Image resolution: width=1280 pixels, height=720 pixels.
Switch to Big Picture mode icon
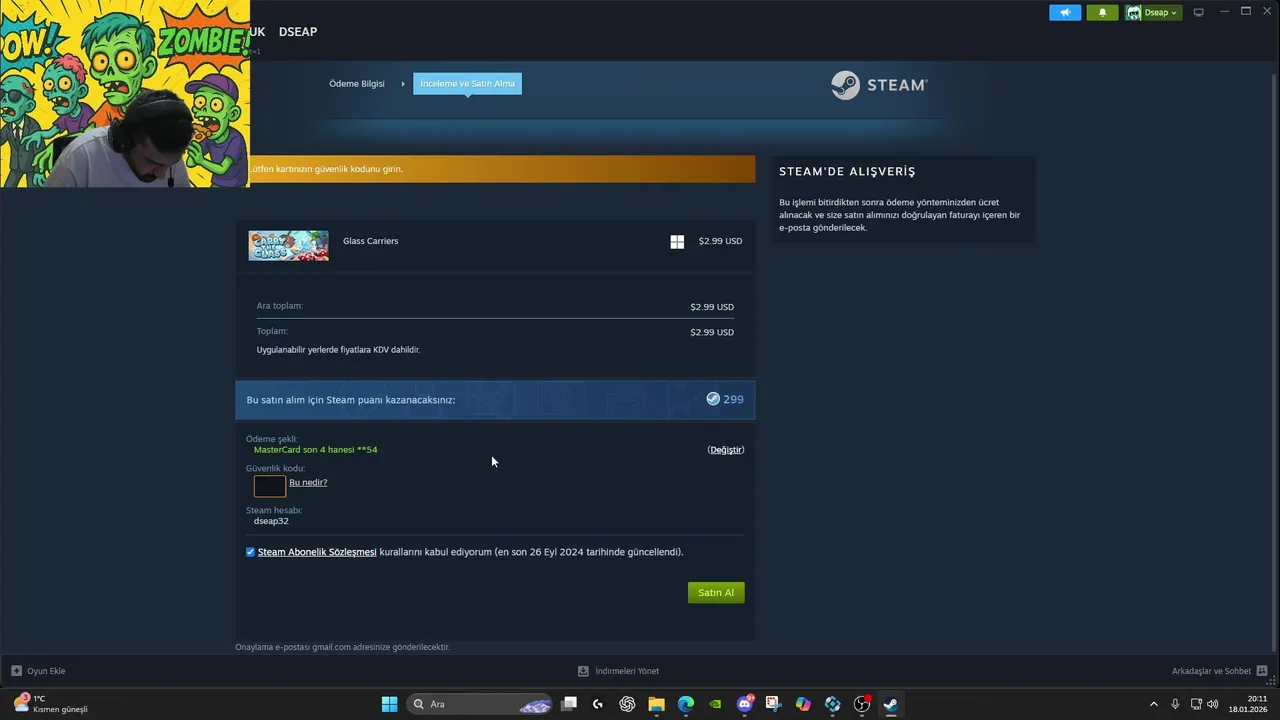point(1198,12)
